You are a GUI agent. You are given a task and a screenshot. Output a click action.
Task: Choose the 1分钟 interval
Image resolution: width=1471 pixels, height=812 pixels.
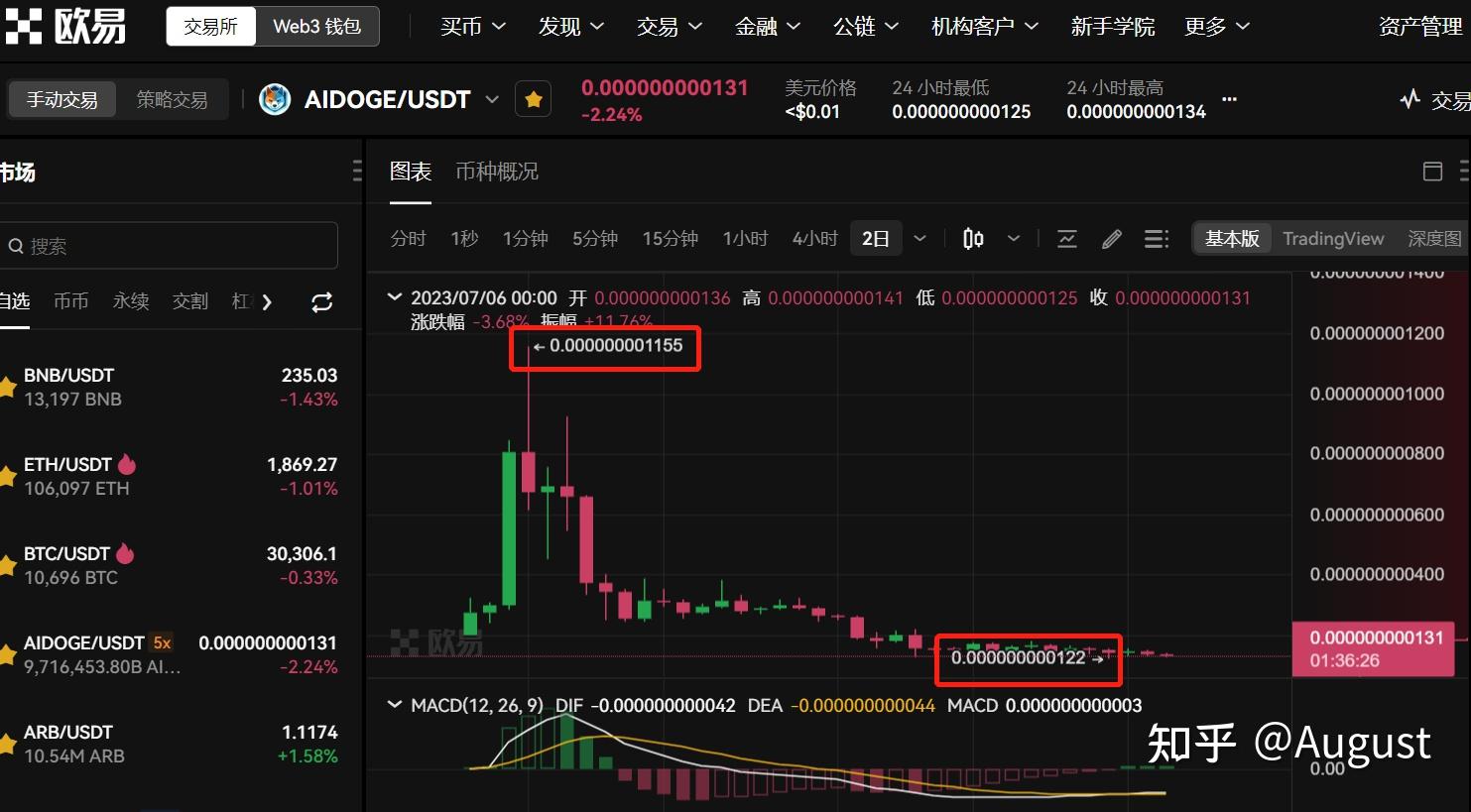(526, 239)
